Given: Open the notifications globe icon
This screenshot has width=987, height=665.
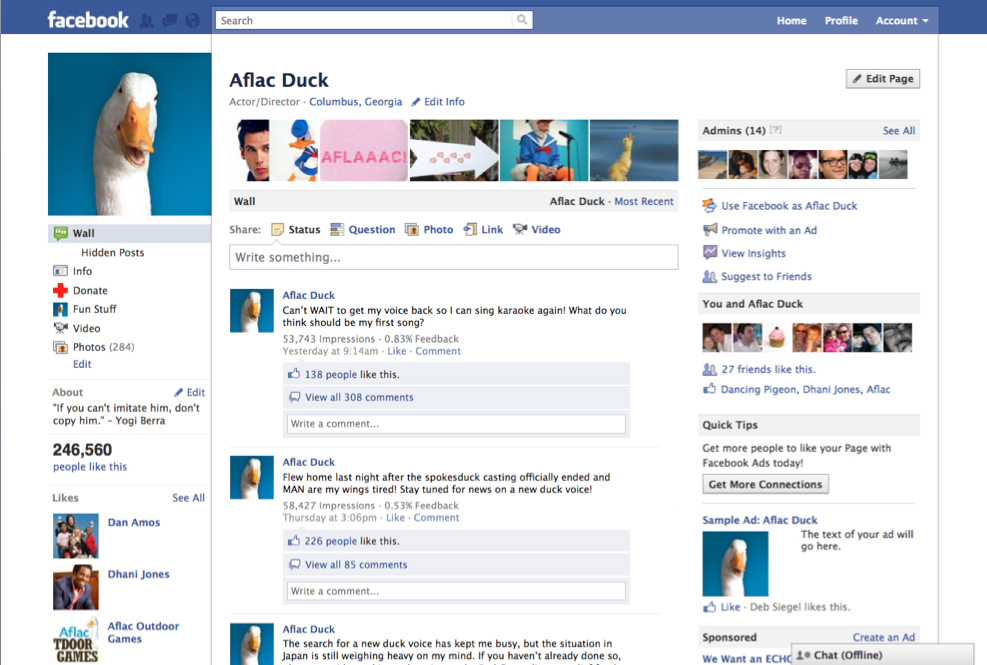Looking at the screenshot, I should [193, 20].
